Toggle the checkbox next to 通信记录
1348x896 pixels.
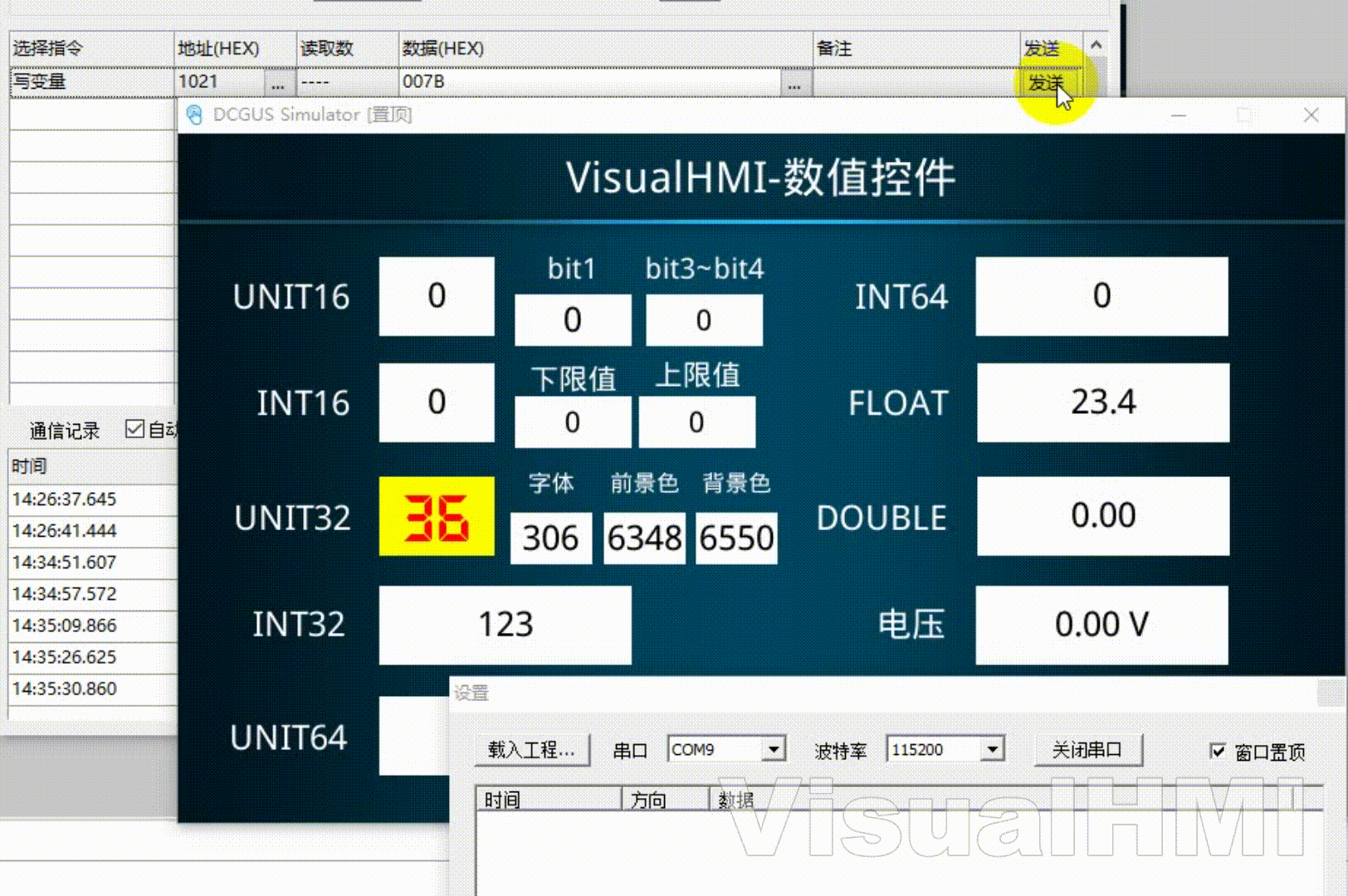coord(134,429)
